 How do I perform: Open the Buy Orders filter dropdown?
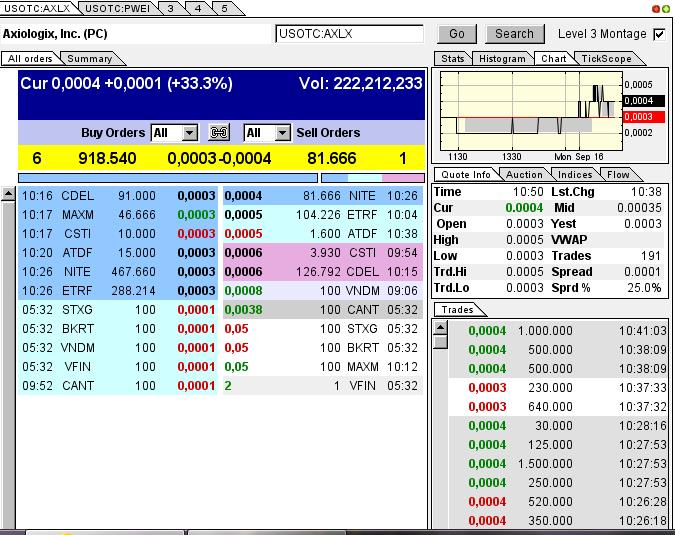click(x=189, y=133)
